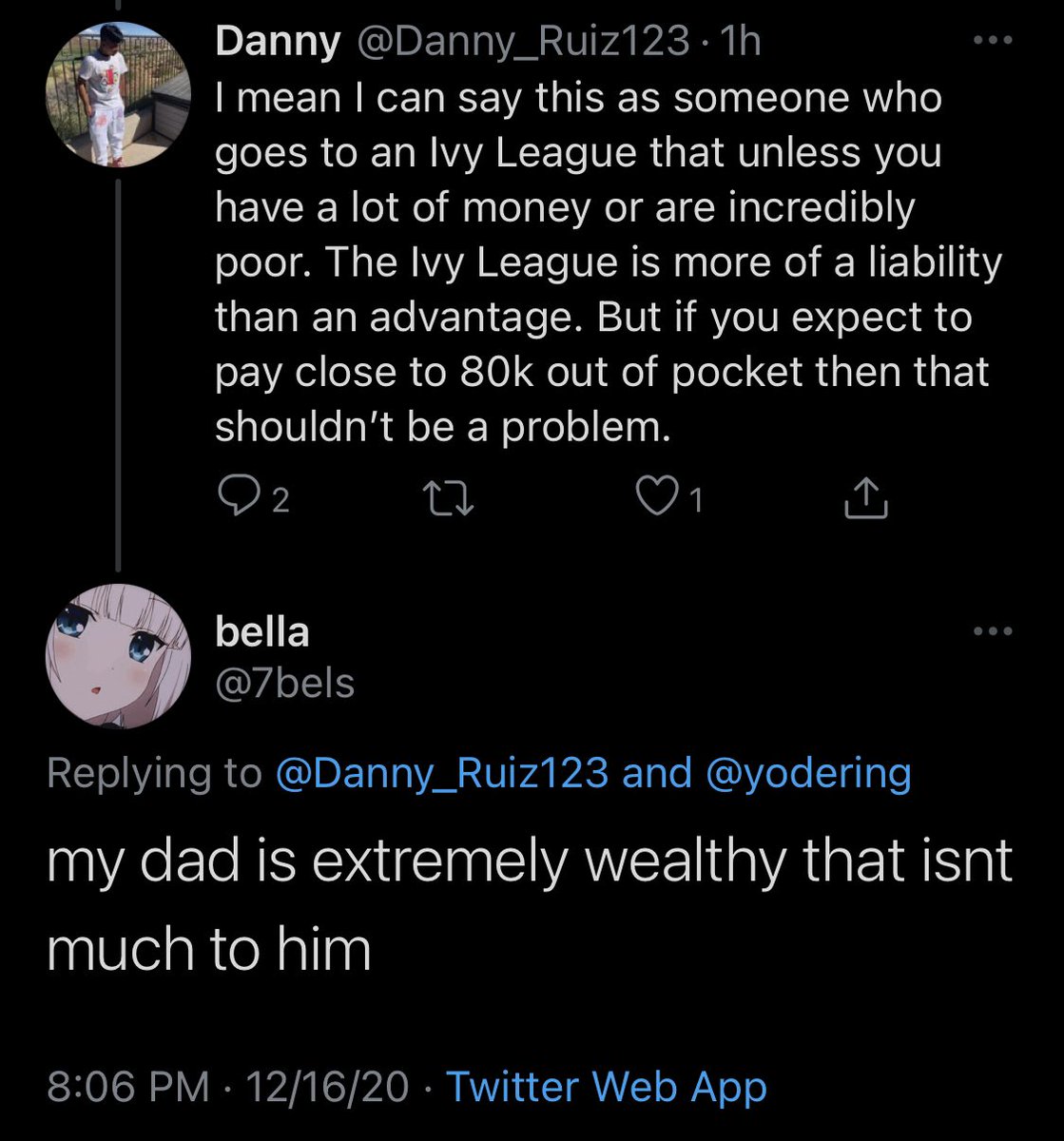Click the 1h timestamp on Danny's tweet

coord(742,42)
